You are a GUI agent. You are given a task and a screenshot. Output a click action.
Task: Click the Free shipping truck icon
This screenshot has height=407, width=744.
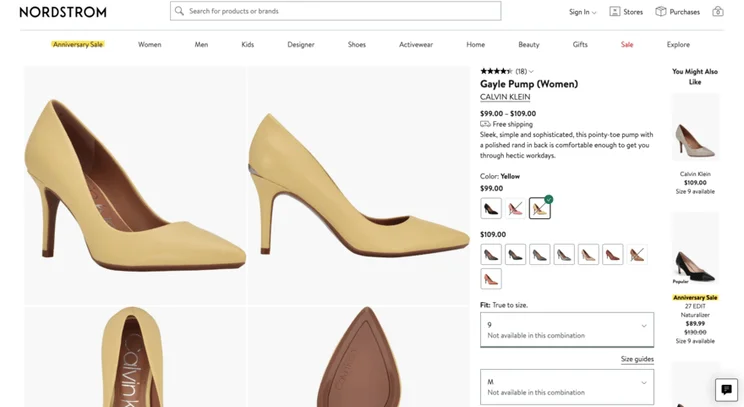point(485,124)
